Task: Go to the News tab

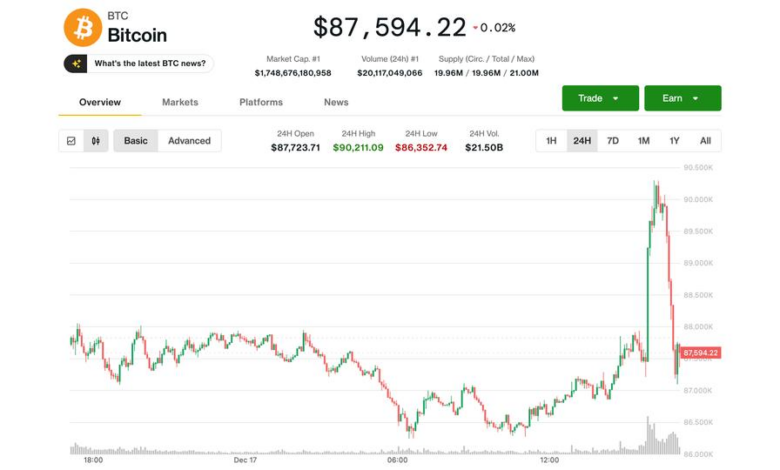Action: coord(336,102)
